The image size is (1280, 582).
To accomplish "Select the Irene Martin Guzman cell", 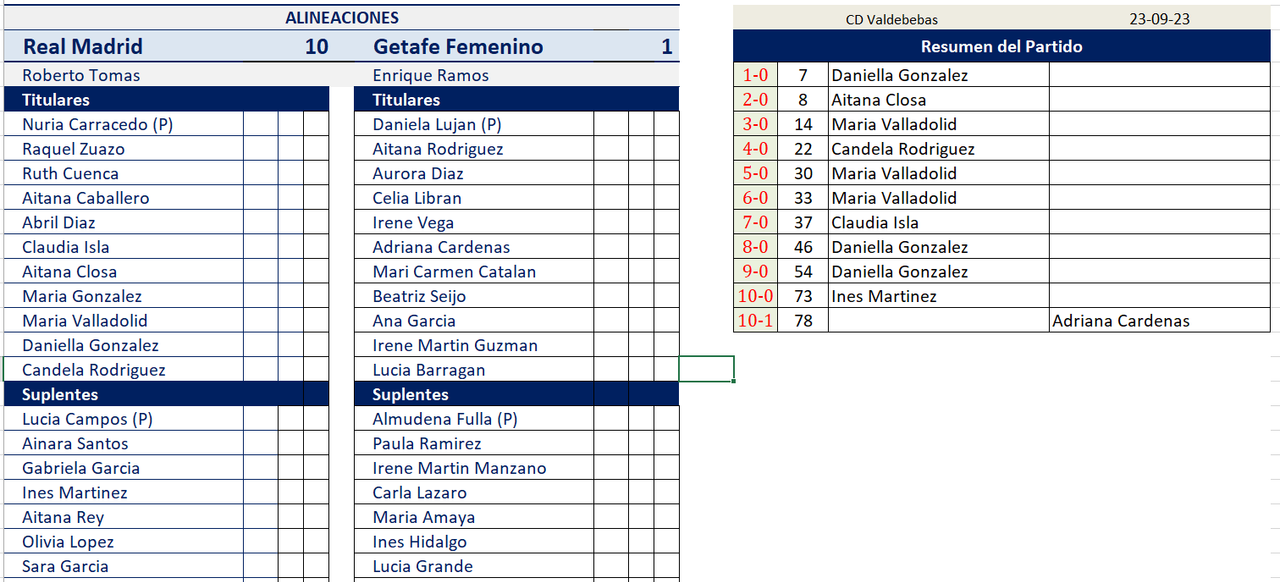I will [x=455, y=345].
